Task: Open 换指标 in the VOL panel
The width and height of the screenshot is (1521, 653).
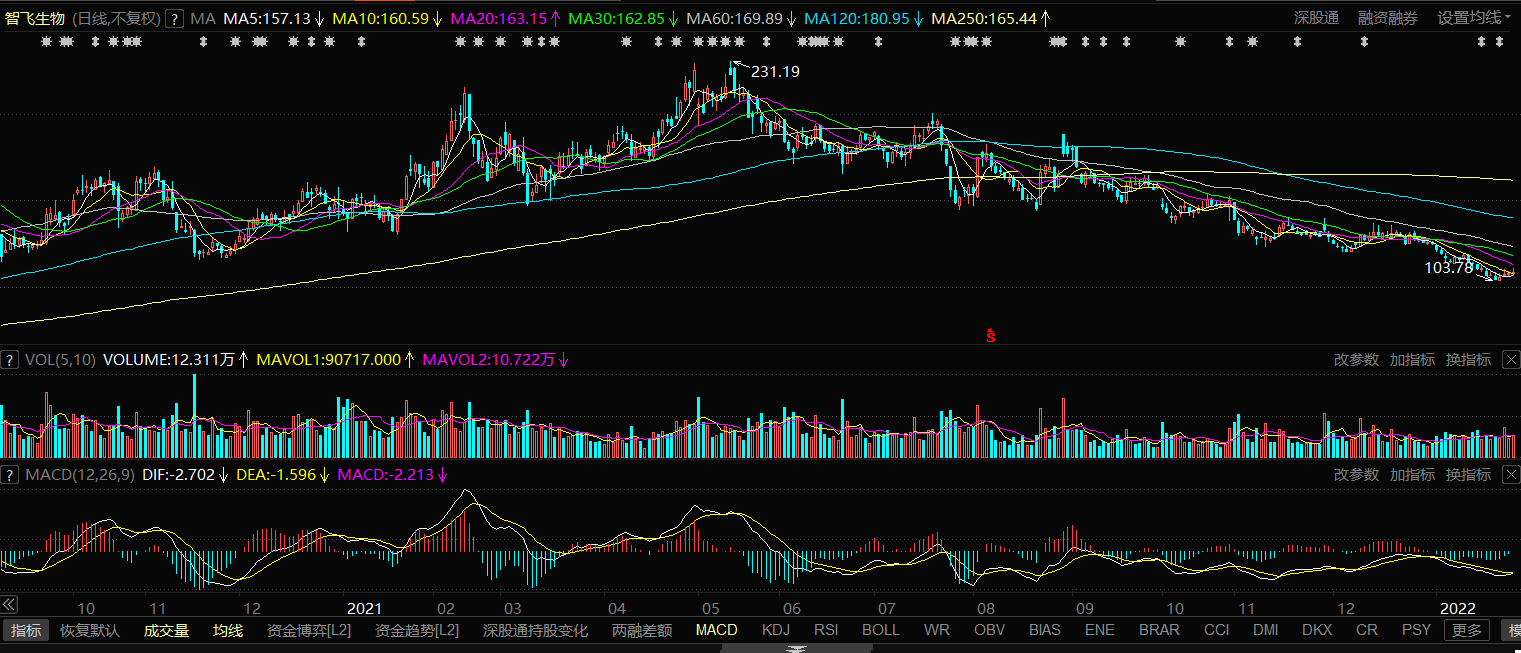Action: click(1468, 359)
